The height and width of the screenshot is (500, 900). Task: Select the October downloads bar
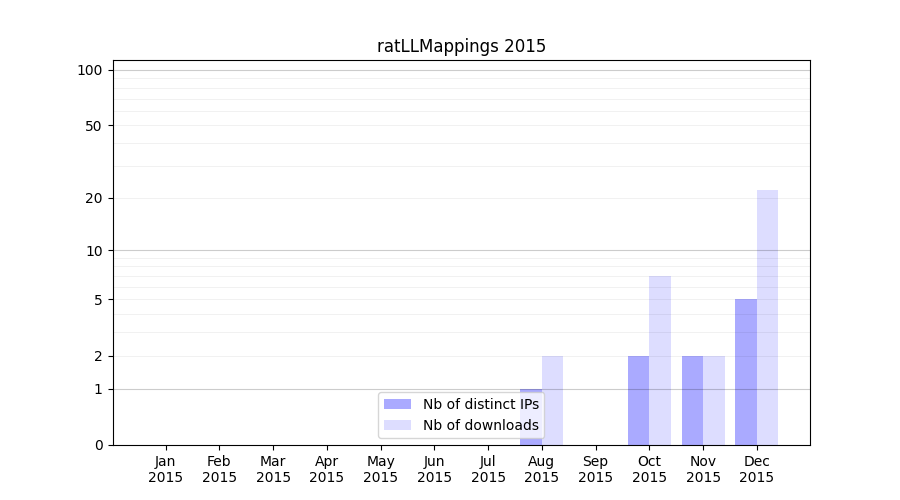pyautogui.click(x=660, y=360)
